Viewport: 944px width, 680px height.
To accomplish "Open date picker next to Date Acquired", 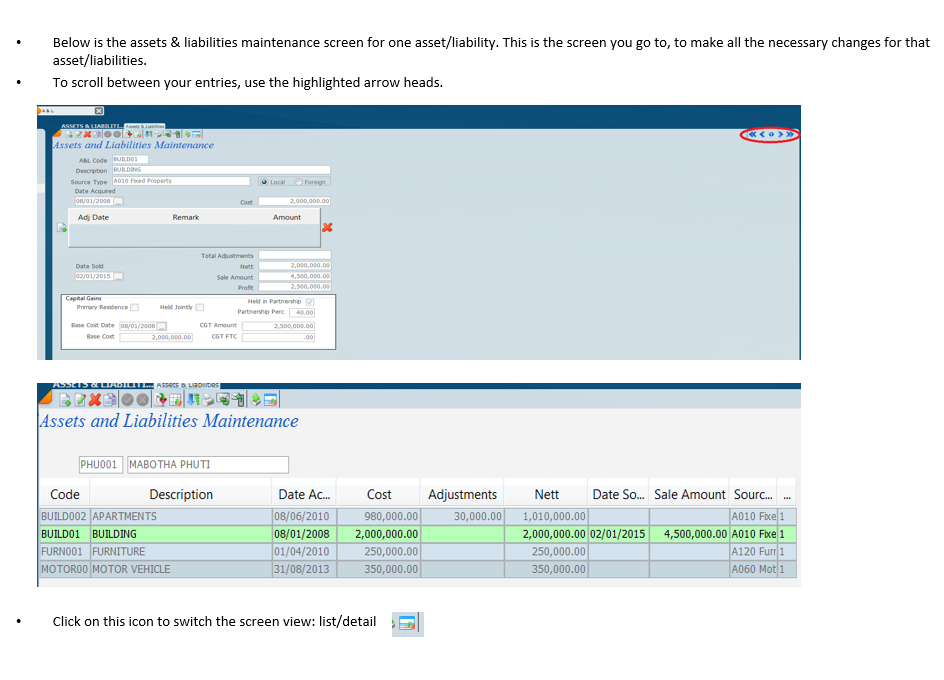I will click(x=117, y=200).
